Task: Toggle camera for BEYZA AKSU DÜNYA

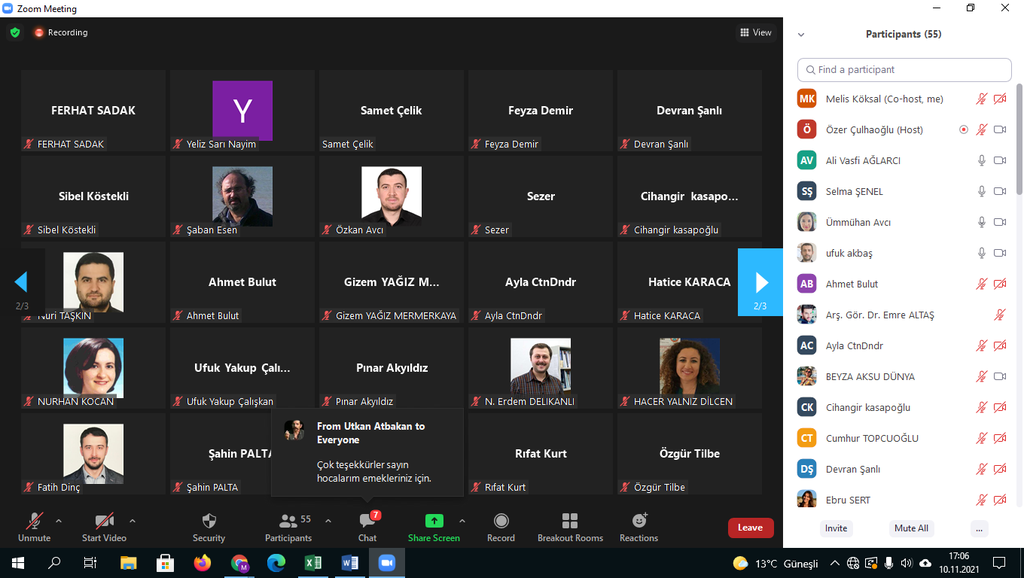Action: [x=1000, y=376]
